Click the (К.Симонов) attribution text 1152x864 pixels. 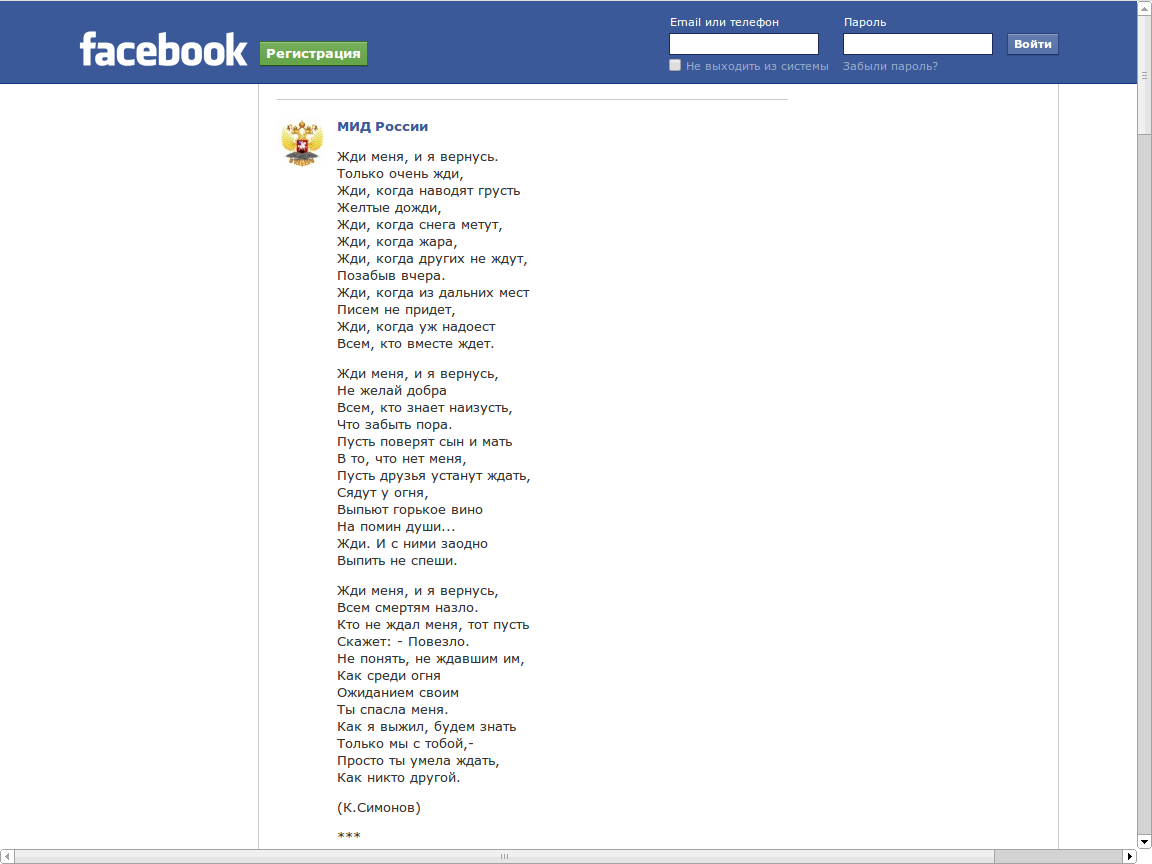(379, 807)
